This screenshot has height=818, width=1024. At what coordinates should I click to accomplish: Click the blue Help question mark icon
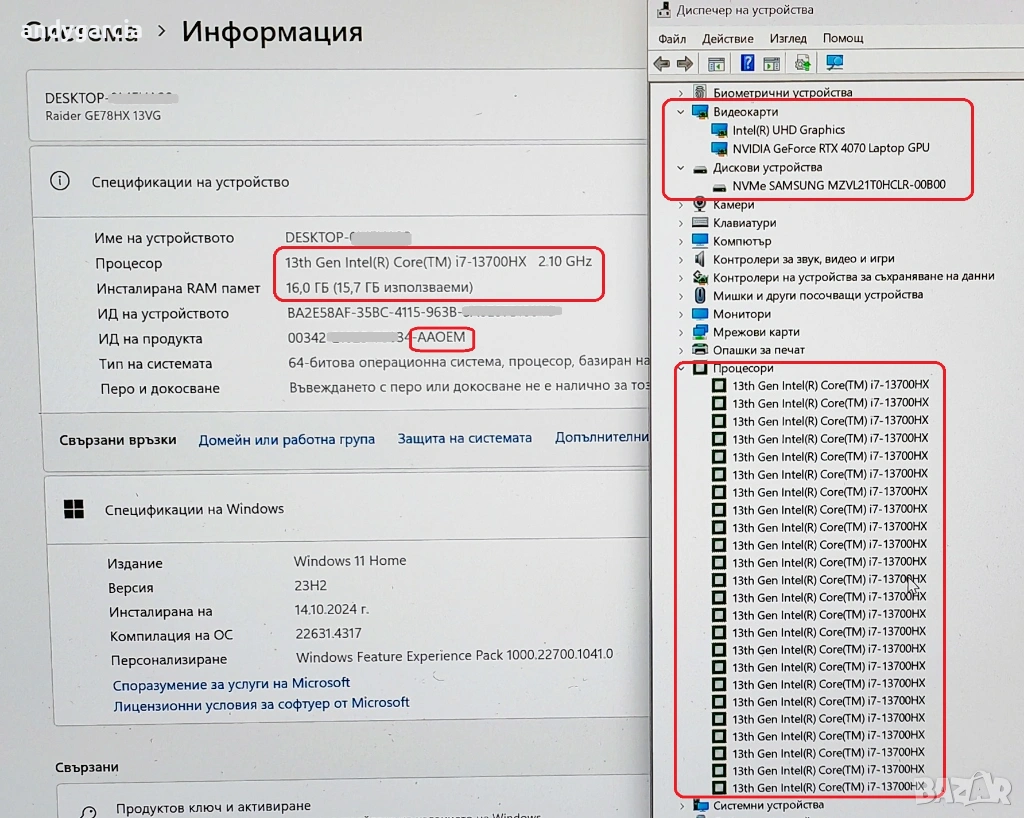(747, 64)
